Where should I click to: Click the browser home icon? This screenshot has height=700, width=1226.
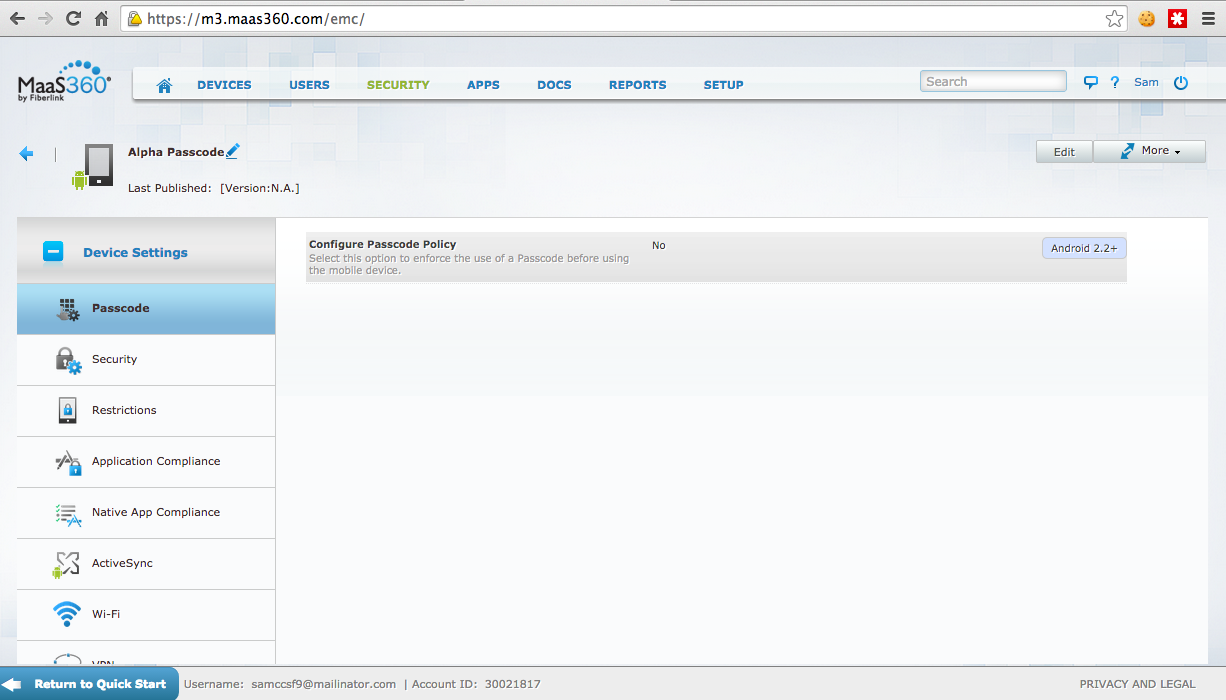pos(101,18)
